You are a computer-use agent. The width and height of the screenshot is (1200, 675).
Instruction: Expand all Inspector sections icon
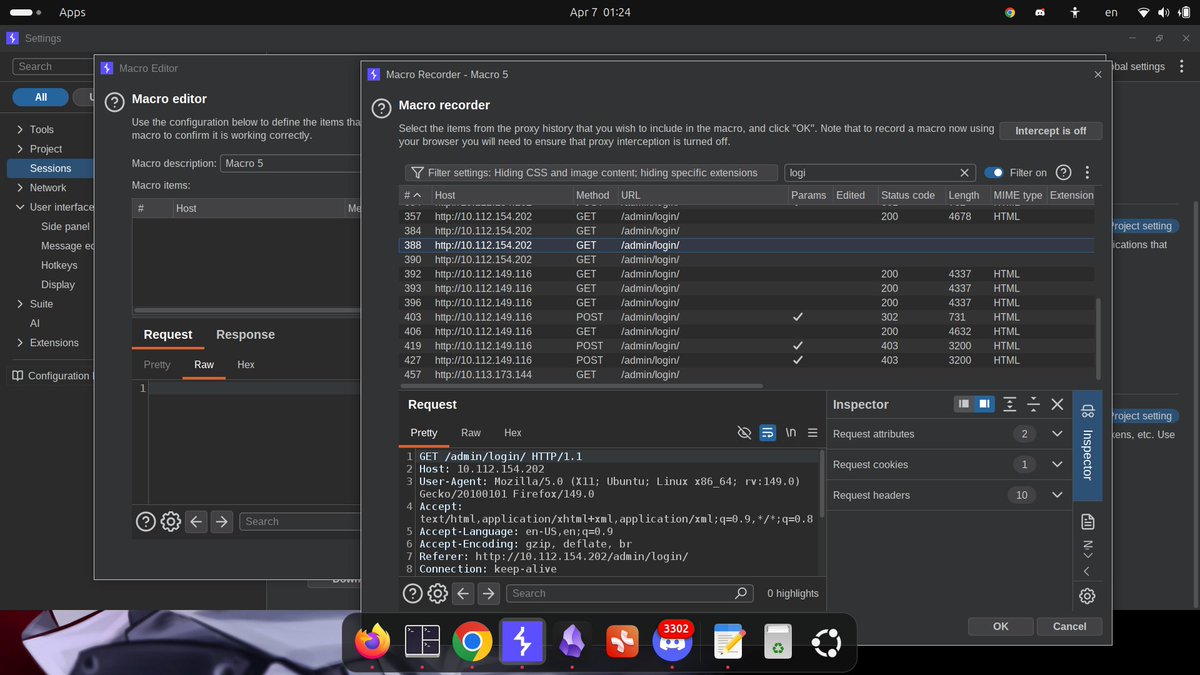pos(1010,404)
